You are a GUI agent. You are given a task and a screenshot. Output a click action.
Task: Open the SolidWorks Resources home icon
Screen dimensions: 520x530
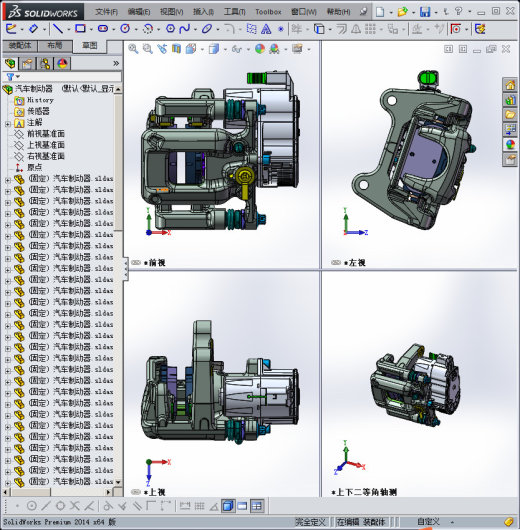pyautogui.click(x=510, y=85)
